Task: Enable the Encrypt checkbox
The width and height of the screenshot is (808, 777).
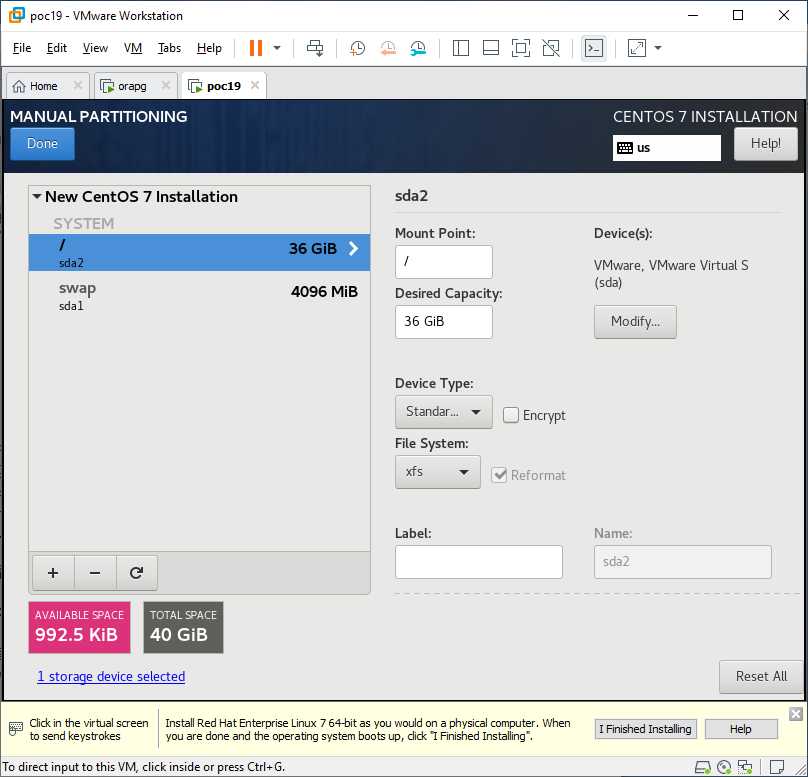Action: [511, 415]
